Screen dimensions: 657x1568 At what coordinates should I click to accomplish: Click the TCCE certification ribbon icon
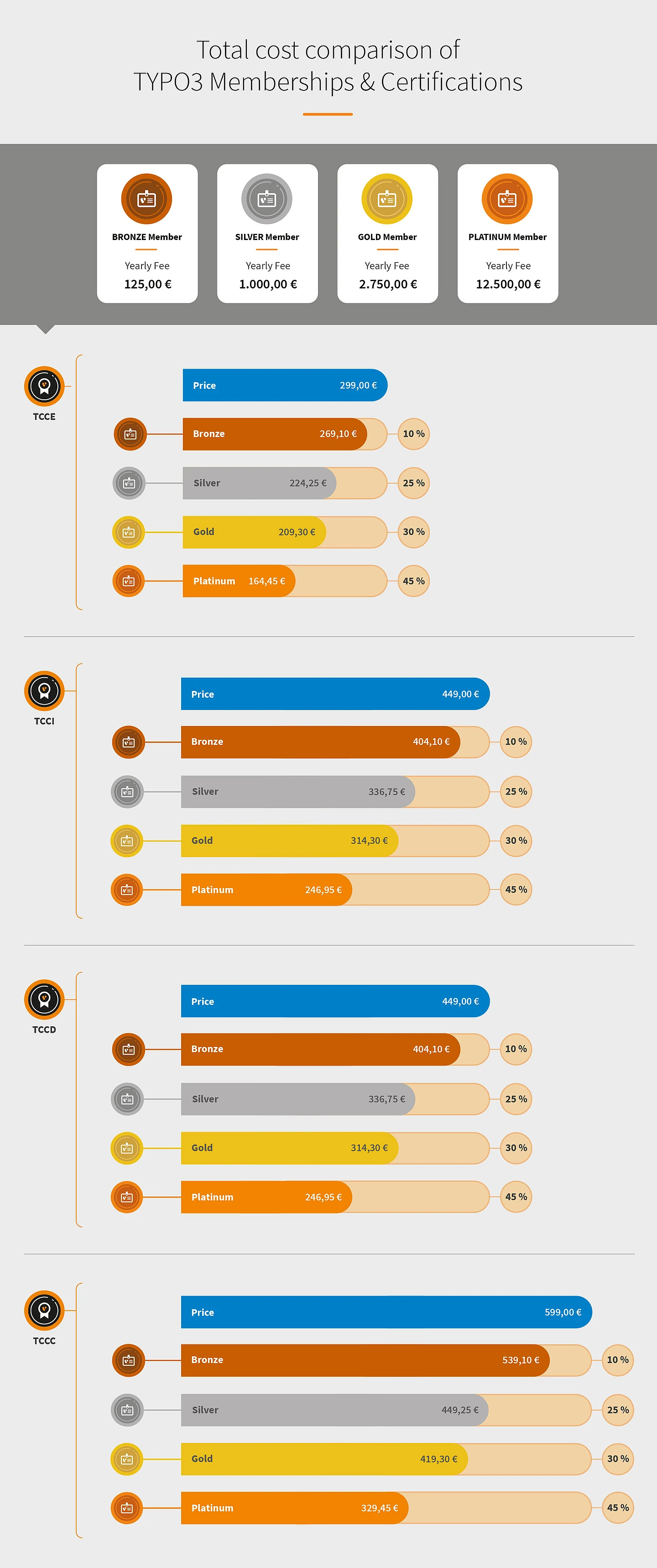[44, 386]
